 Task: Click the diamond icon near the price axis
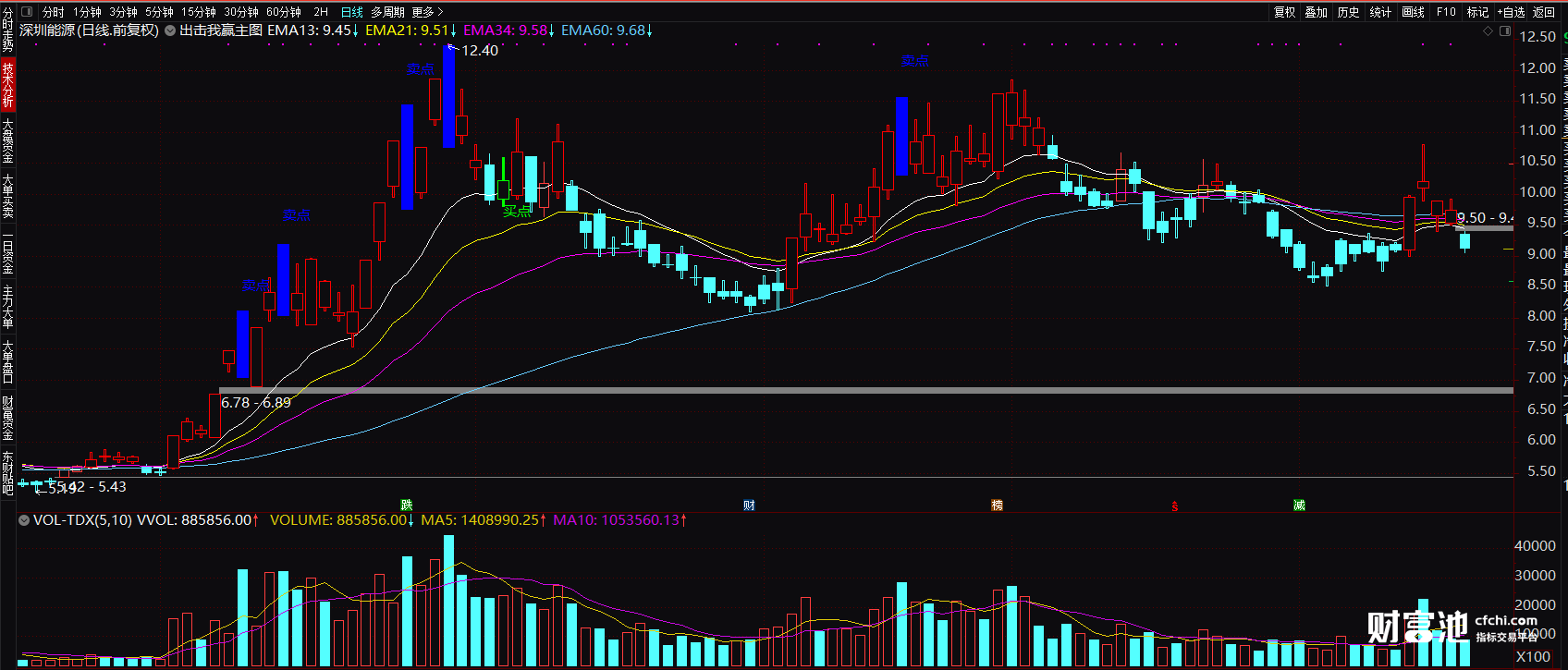tap(1488, 30)
